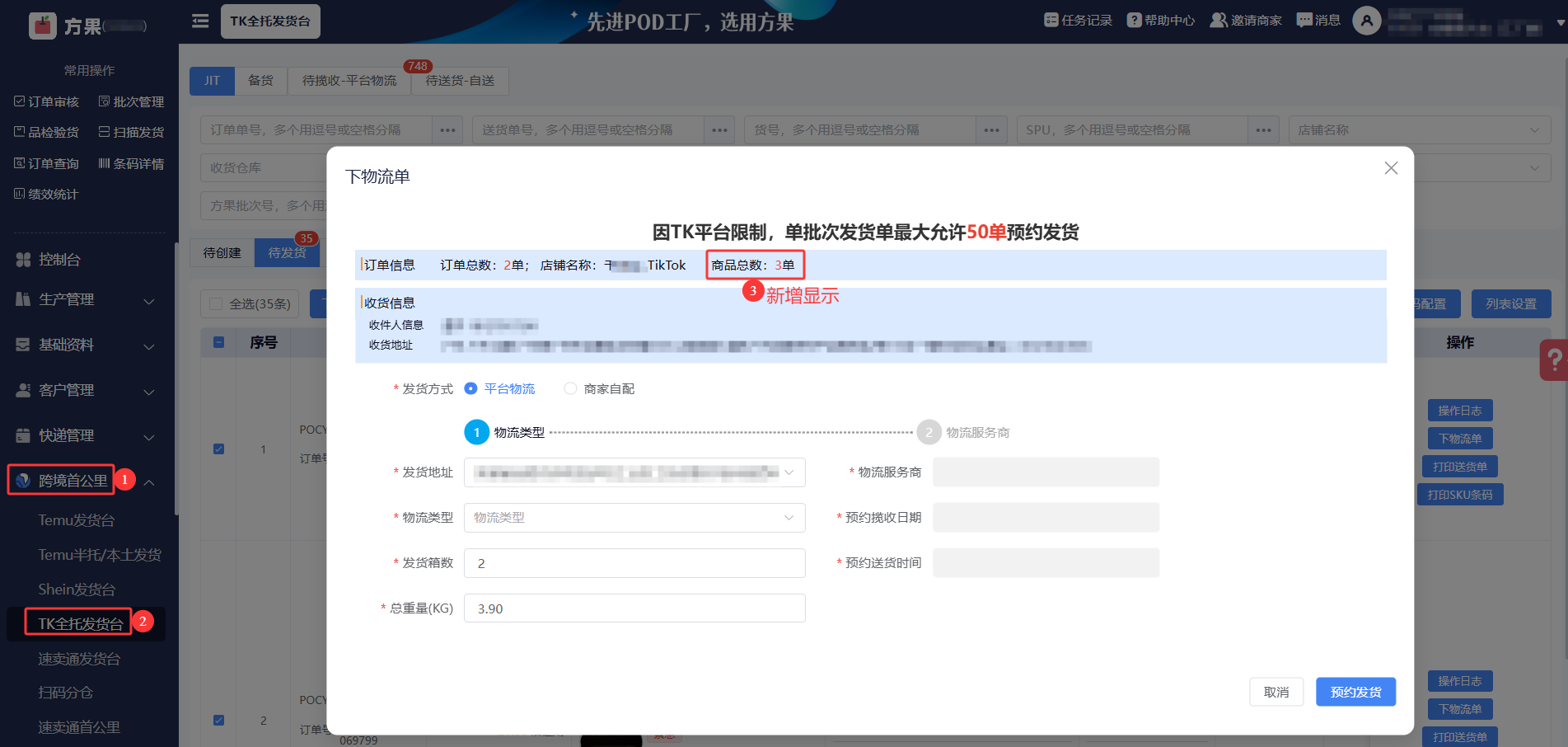Click the 总重量(KG) input field

point(634,608)
